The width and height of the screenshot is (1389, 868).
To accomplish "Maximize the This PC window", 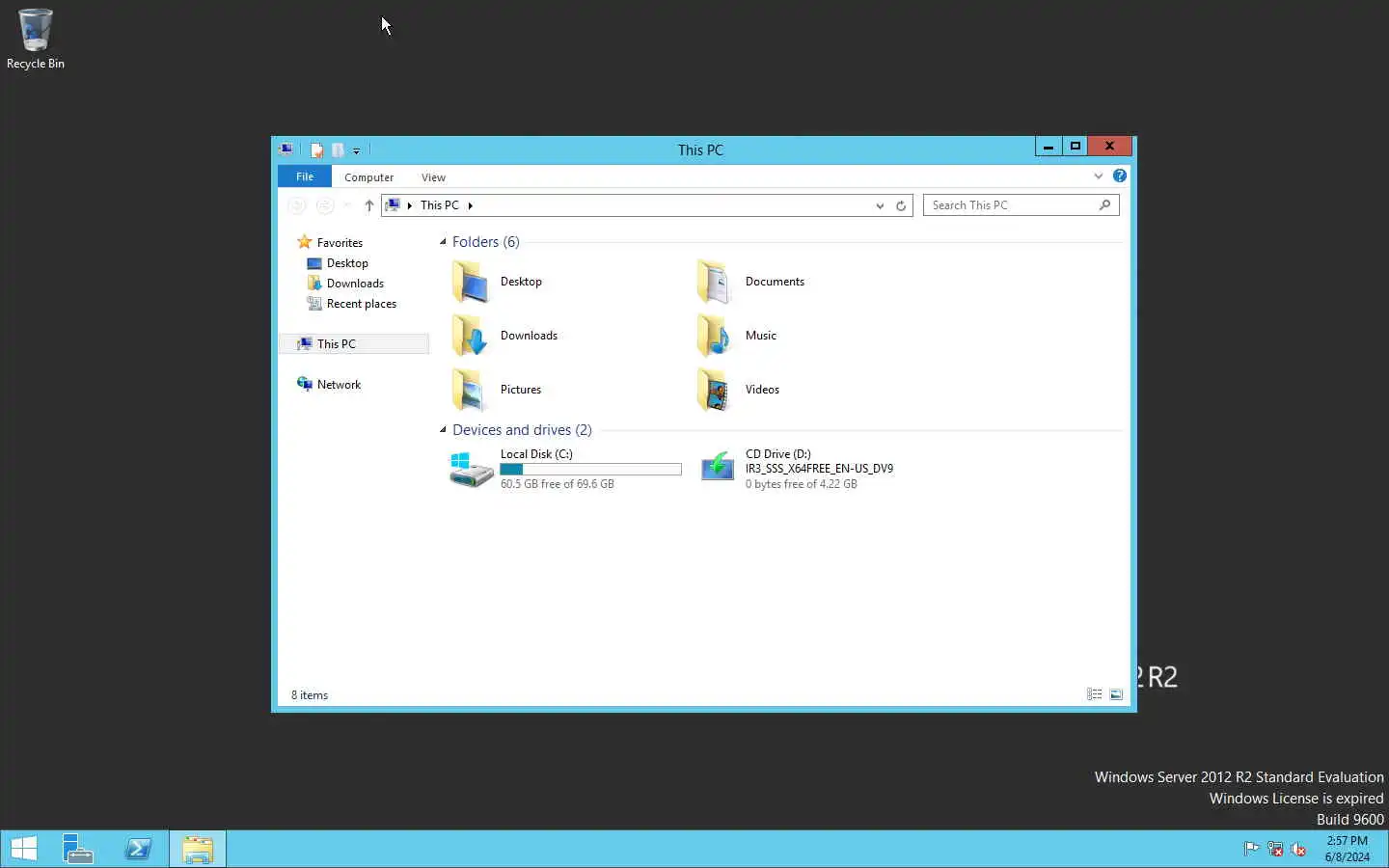I will click(x=1076, y=147).
